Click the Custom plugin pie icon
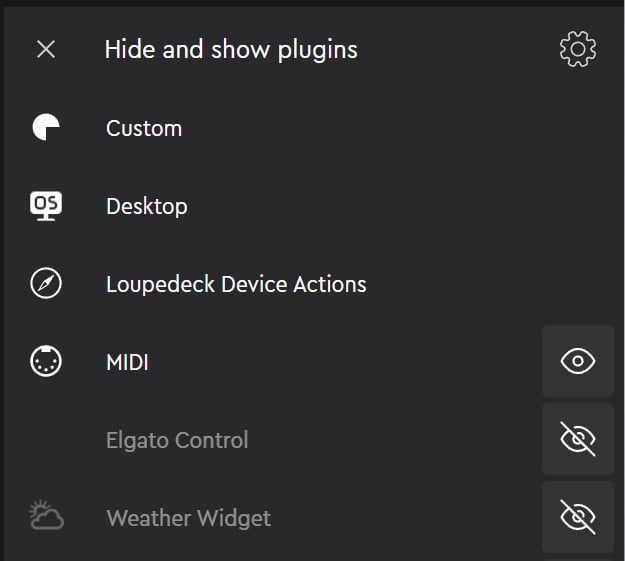 point(46,128)
